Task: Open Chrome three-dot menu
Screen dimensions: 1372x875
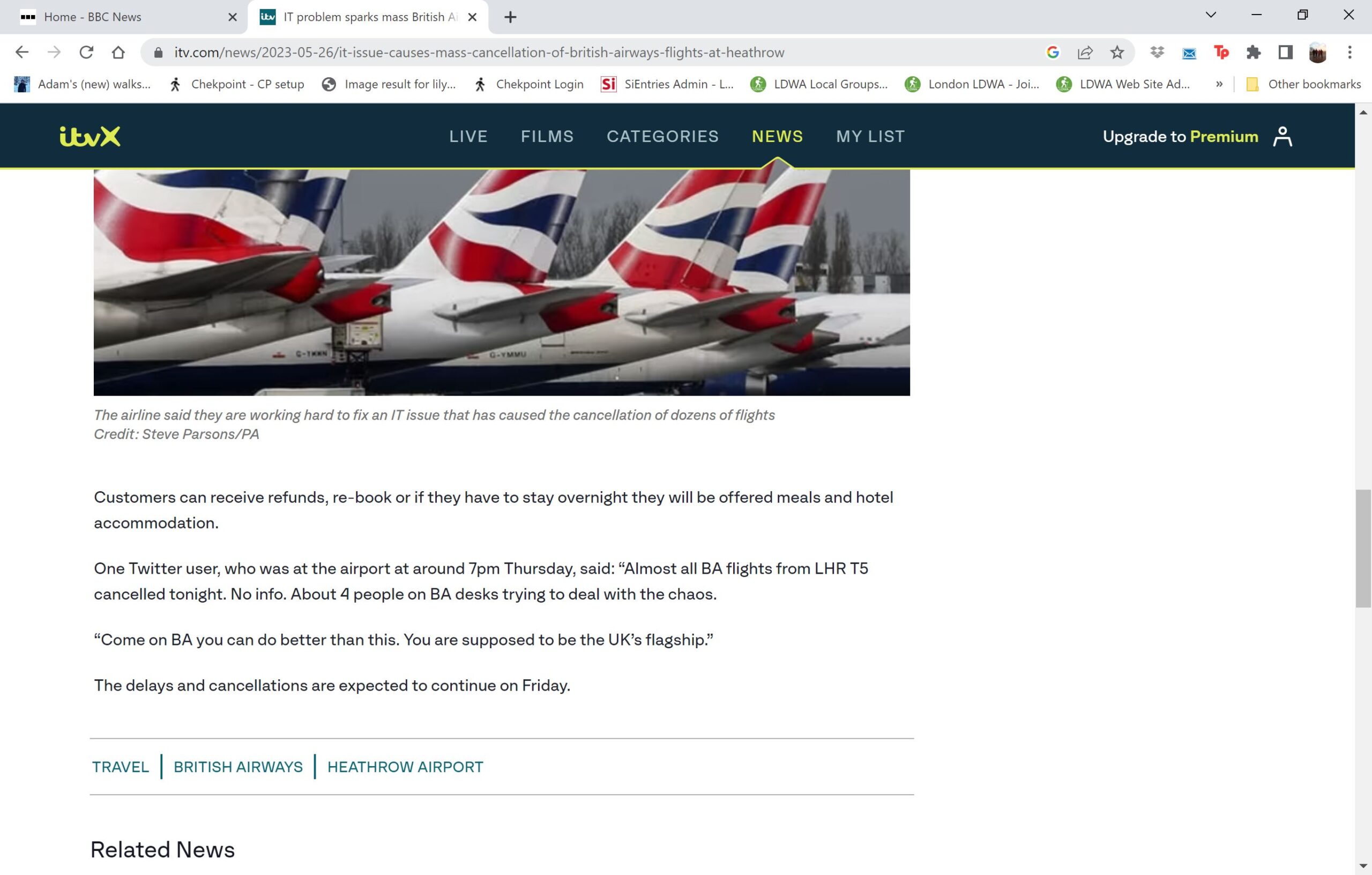Action: tap(1349, 53)
